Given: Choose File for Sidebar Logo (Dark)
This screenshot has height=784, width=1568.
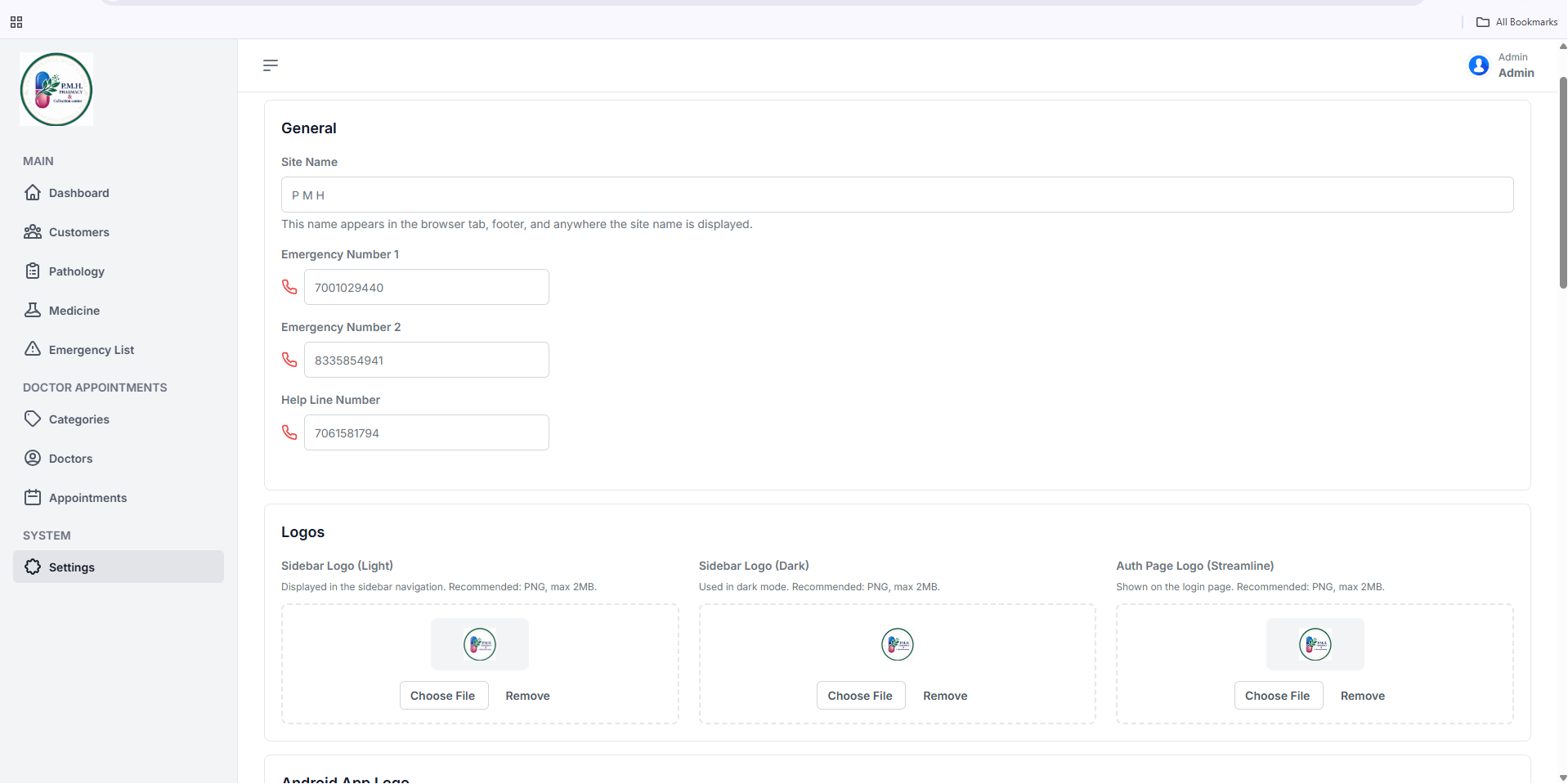Looking at the screenshot, I should coord(860,696).
